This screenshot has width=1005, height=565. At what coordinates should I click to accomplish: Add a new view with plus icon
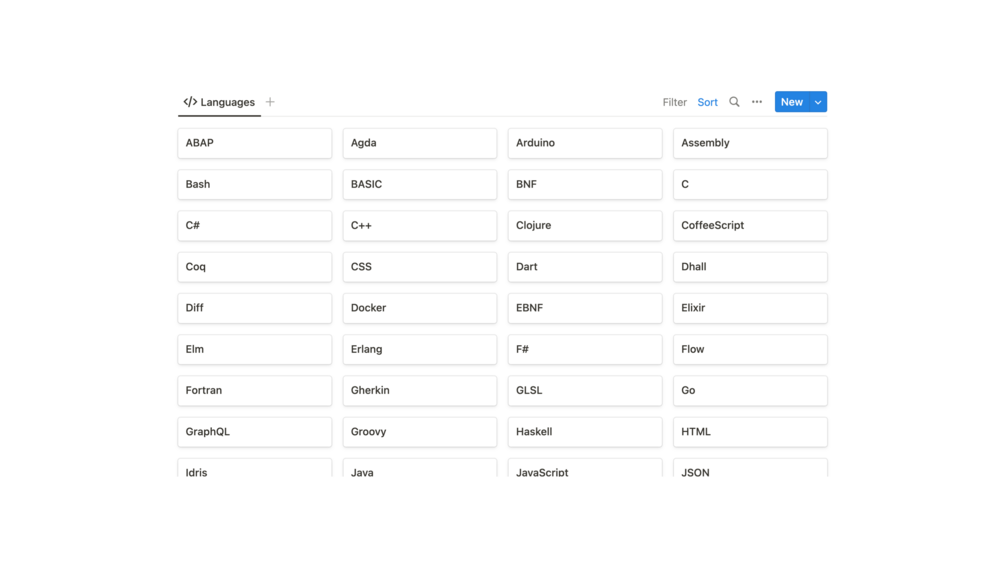(270, 102)
